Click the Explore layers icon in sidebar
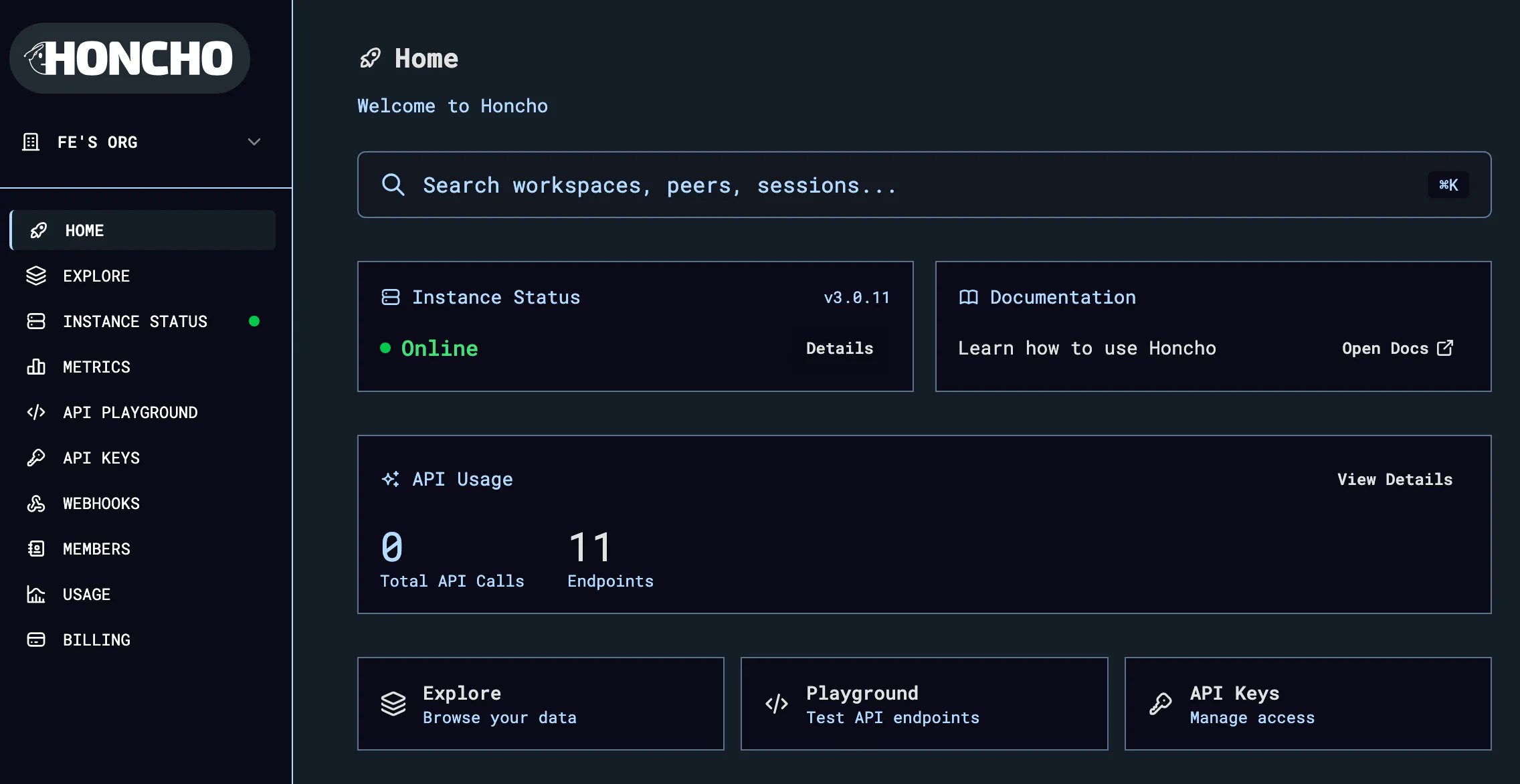This screenshot has height=784, width=1520. (36, 276)
